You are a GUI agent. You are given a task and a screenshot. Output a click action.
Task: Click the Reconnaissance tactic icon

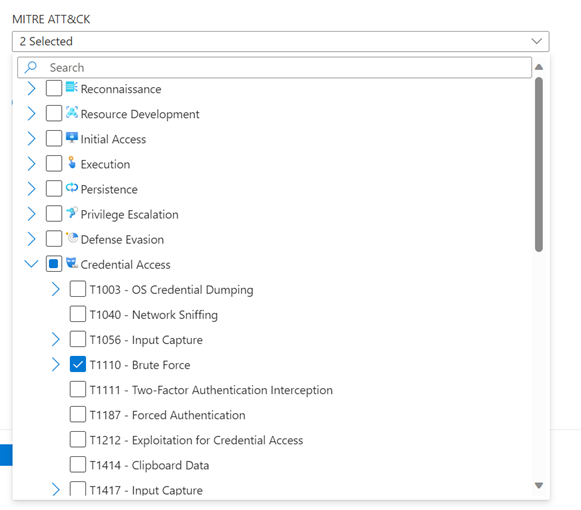(72, 87)
